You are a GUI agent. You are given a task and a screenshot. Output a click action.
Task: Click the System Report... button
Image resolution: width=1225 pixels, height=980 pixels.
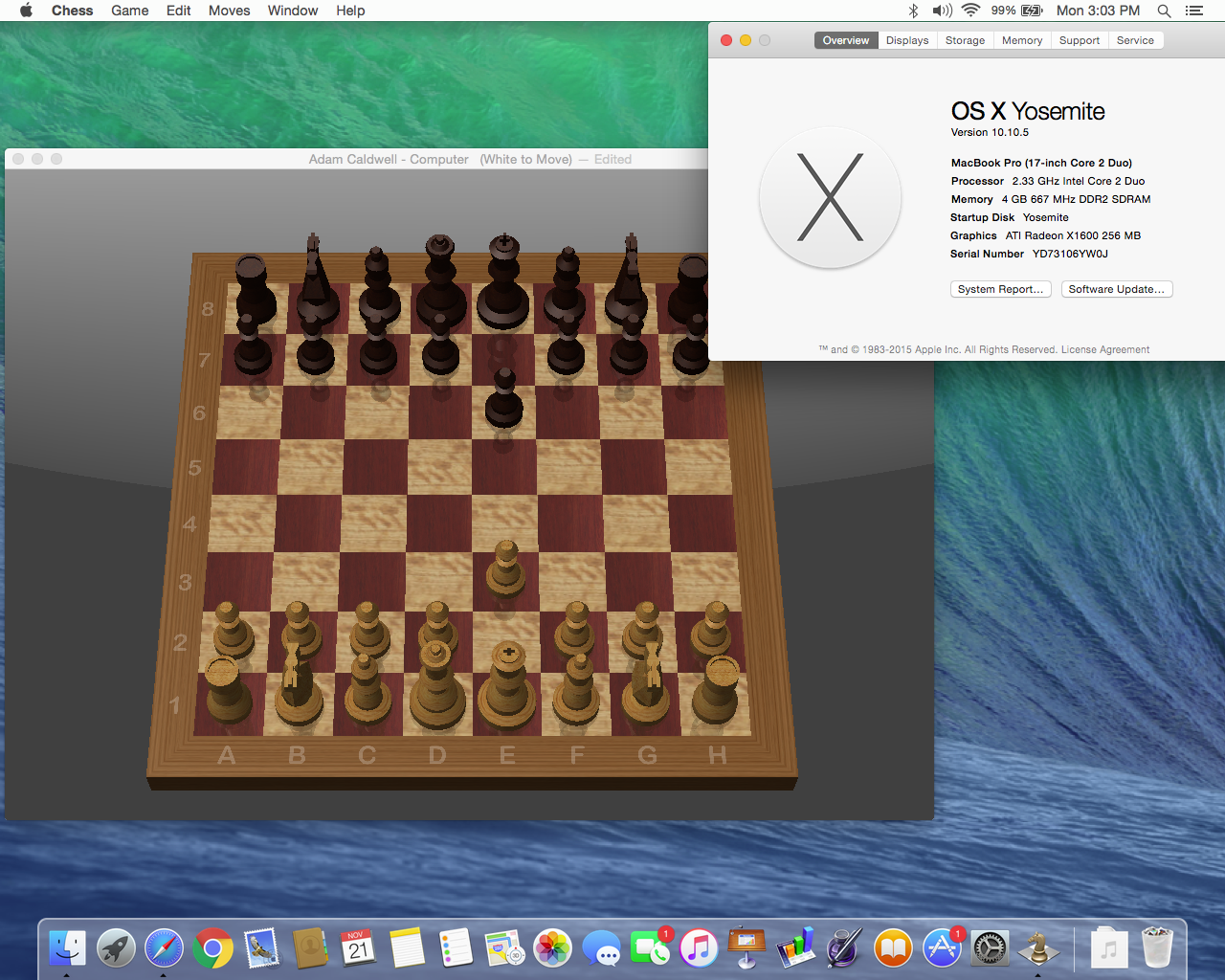click(1001, 289)
